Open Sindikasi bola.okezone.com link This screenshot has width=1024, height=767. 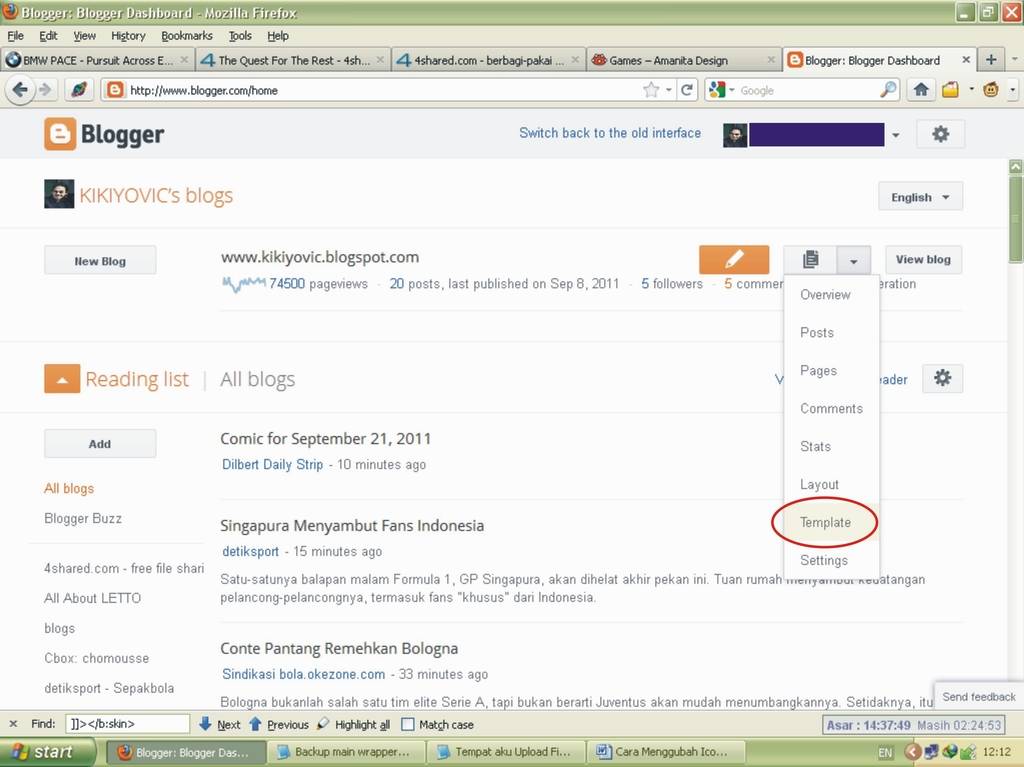(x=303, y=674)
